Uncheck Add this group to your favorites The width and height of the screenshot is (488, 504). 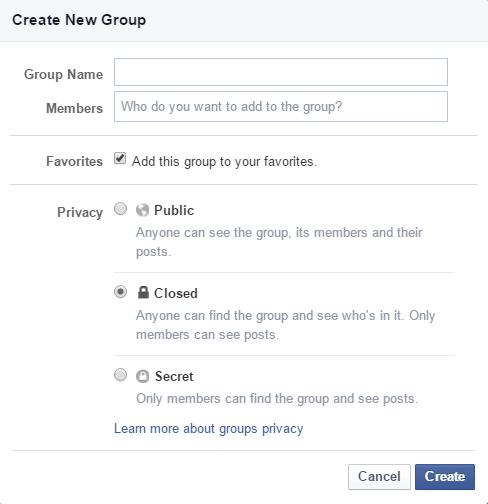pos(120,158)
